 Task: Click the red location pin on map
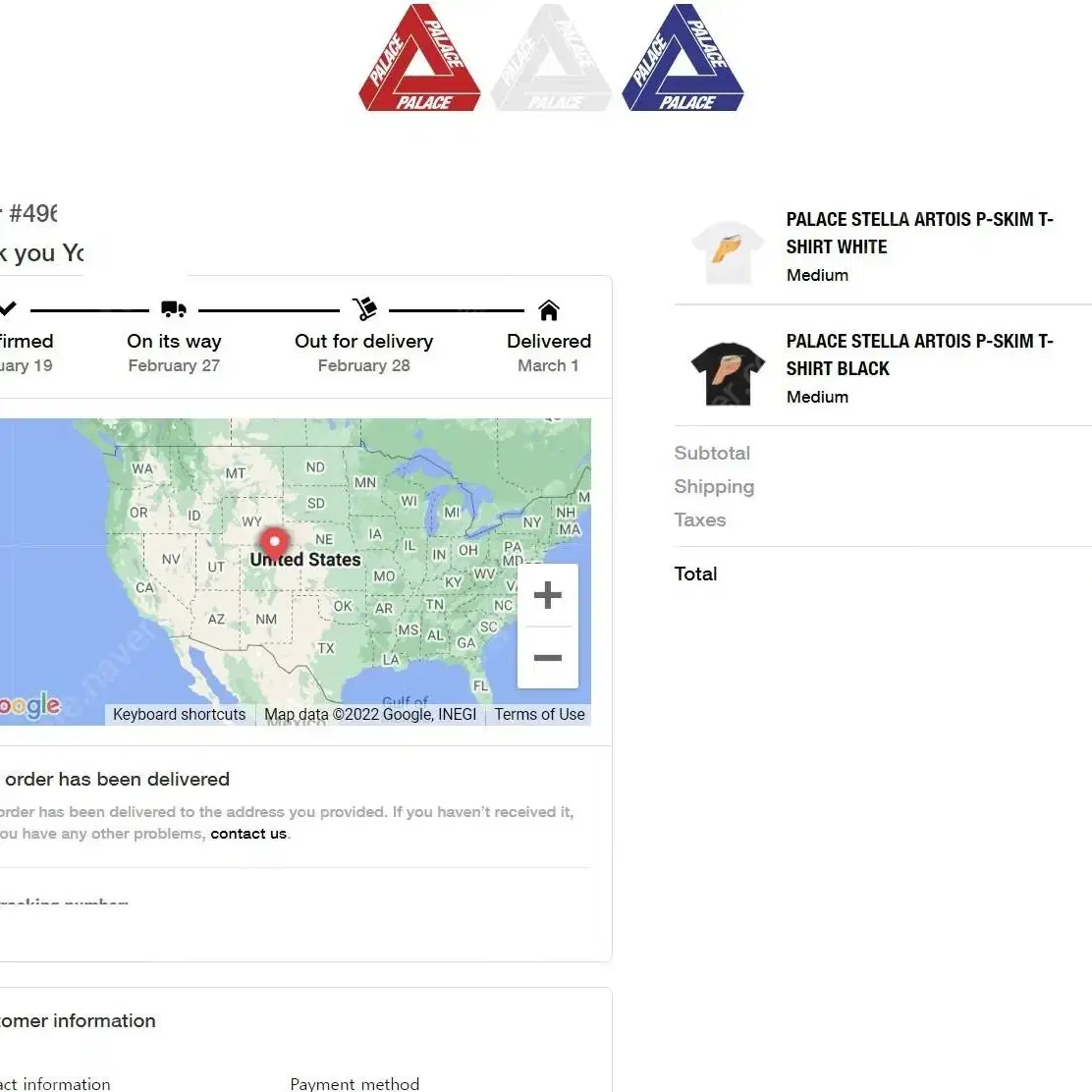pyautogui.click(x=274, y=547)
